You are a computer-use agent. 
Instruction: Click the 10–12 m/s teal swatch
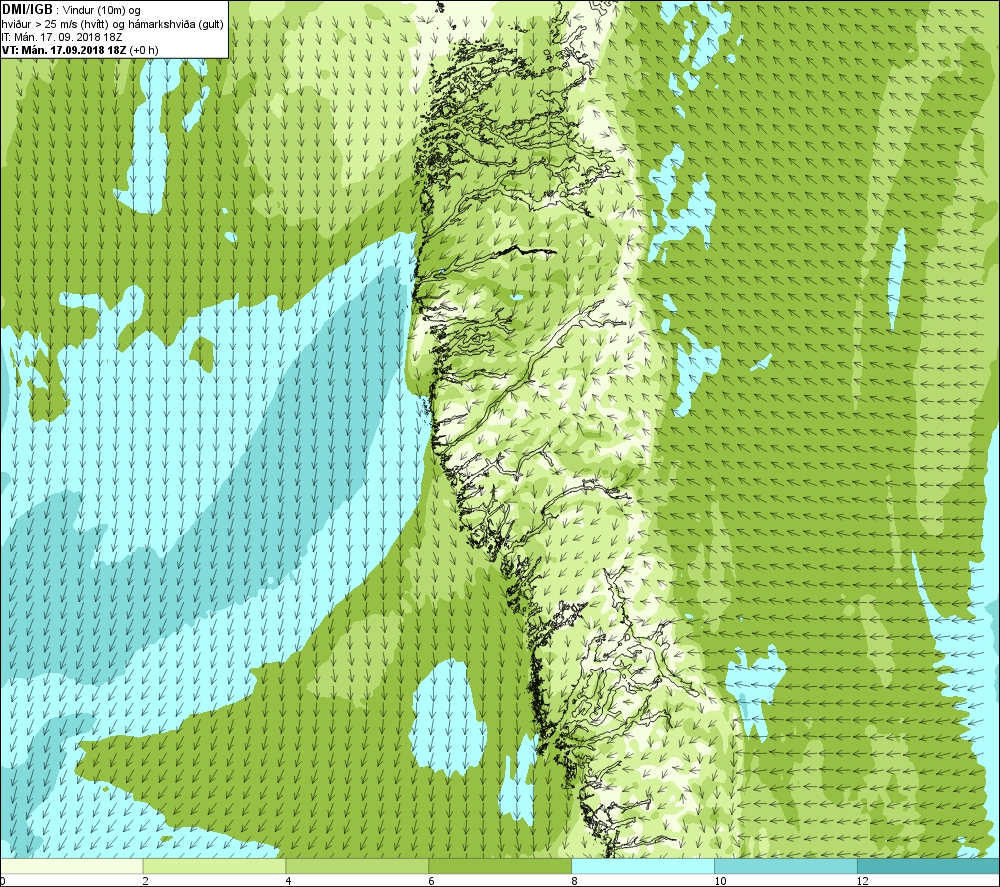(786, 866)
